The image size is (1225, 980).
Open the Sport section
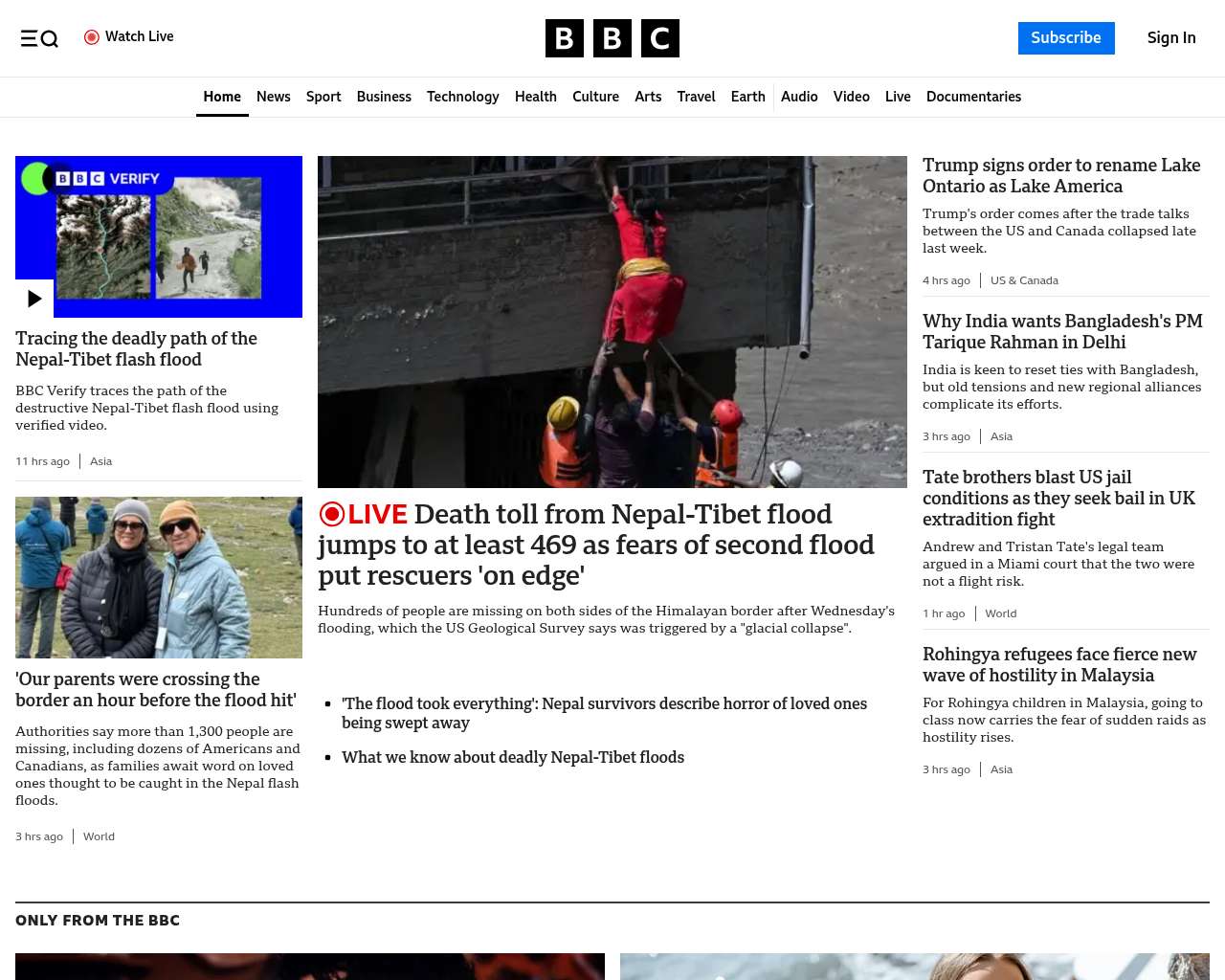(x=323, y=97)
